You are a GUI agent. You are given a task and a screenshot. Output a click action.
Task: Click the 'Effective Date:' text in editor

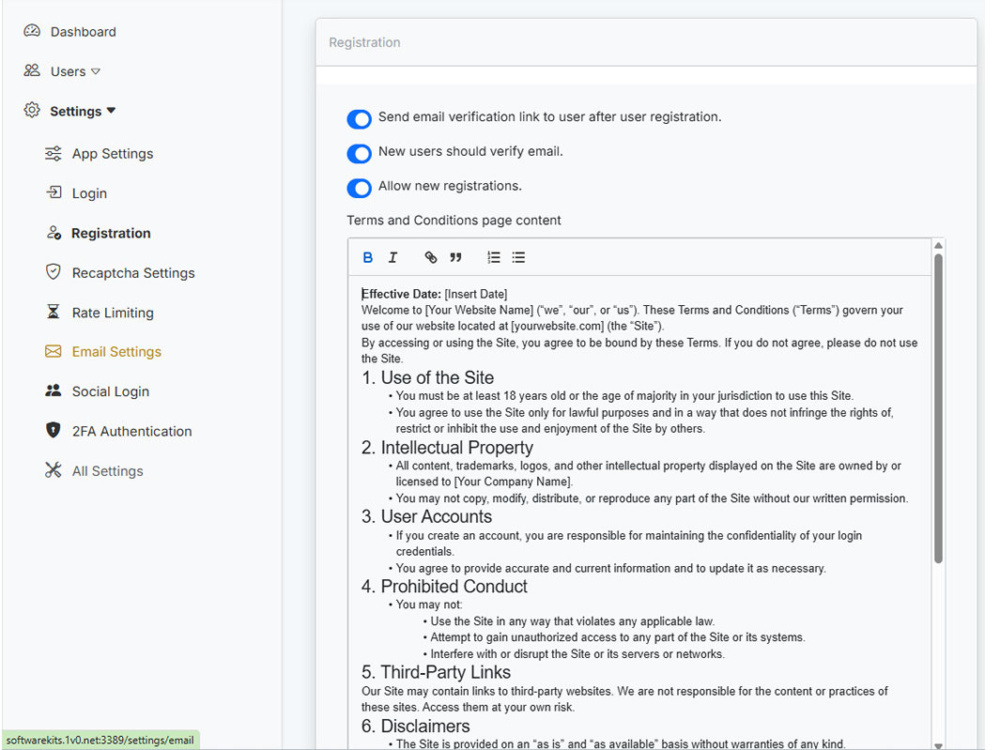(x=401, y=294)
